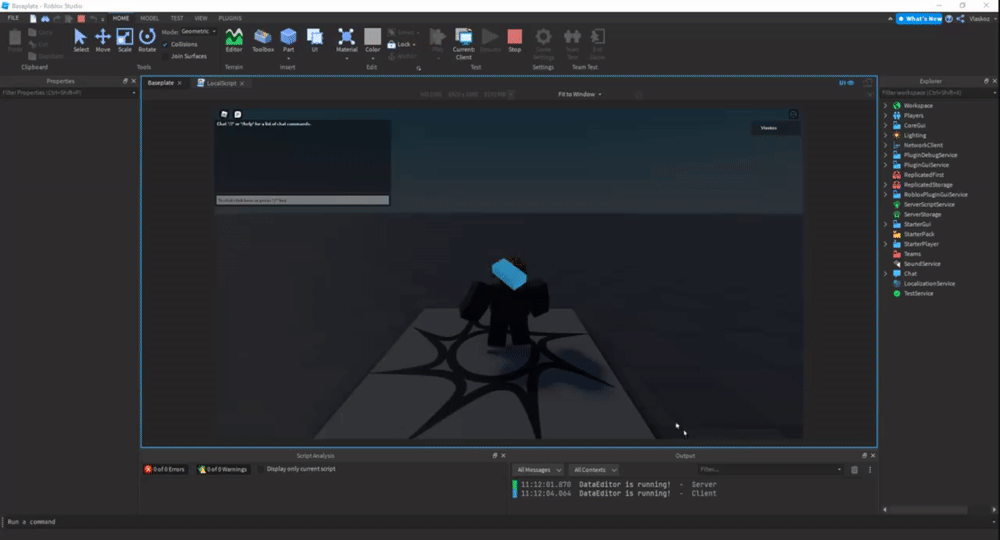Screen dimensions: 1000x540
Task: Clear output with the trash icon
Action: point(855,470)
